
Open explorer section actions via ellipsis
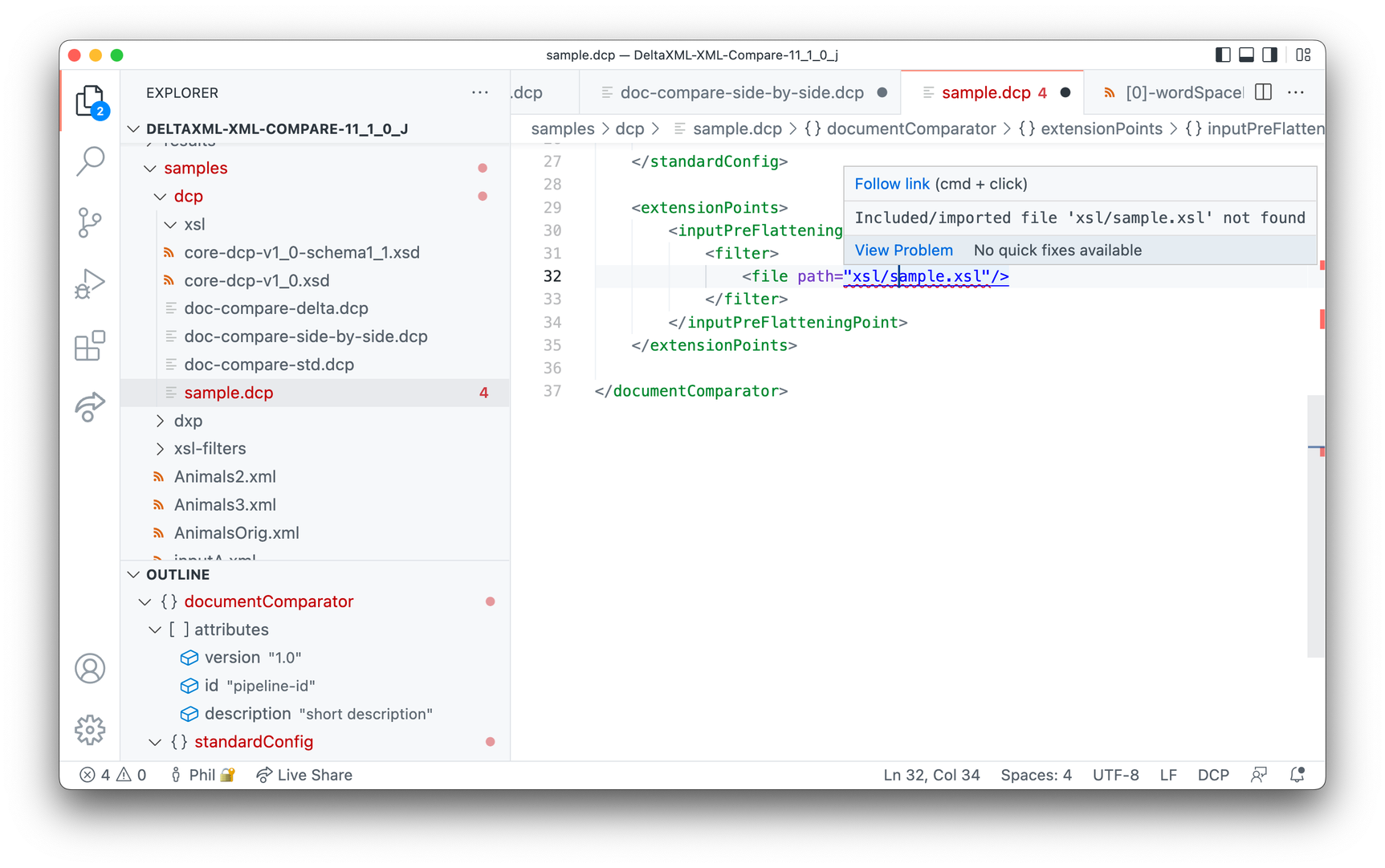point(480,92)
